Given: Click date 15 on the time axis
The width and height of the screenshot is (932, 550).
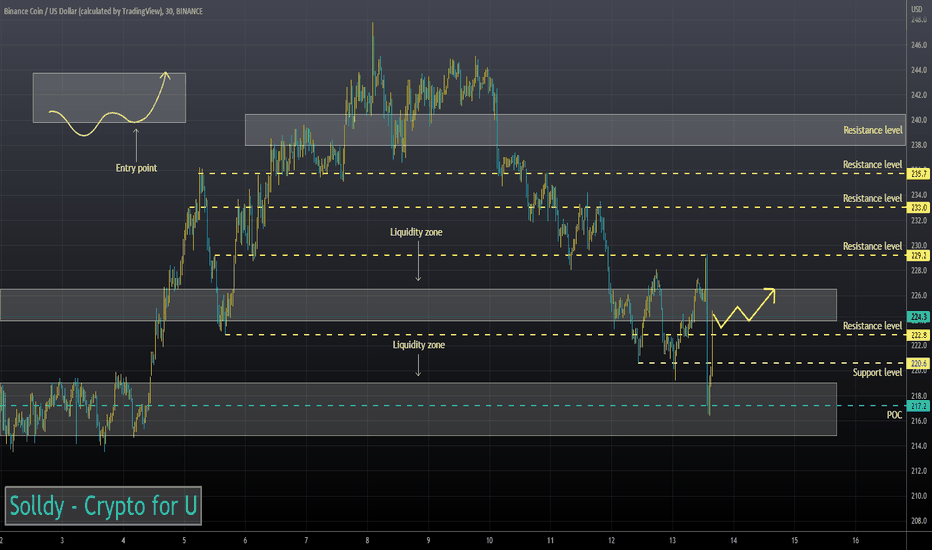Looking at the screenshot, I should 795,540.
